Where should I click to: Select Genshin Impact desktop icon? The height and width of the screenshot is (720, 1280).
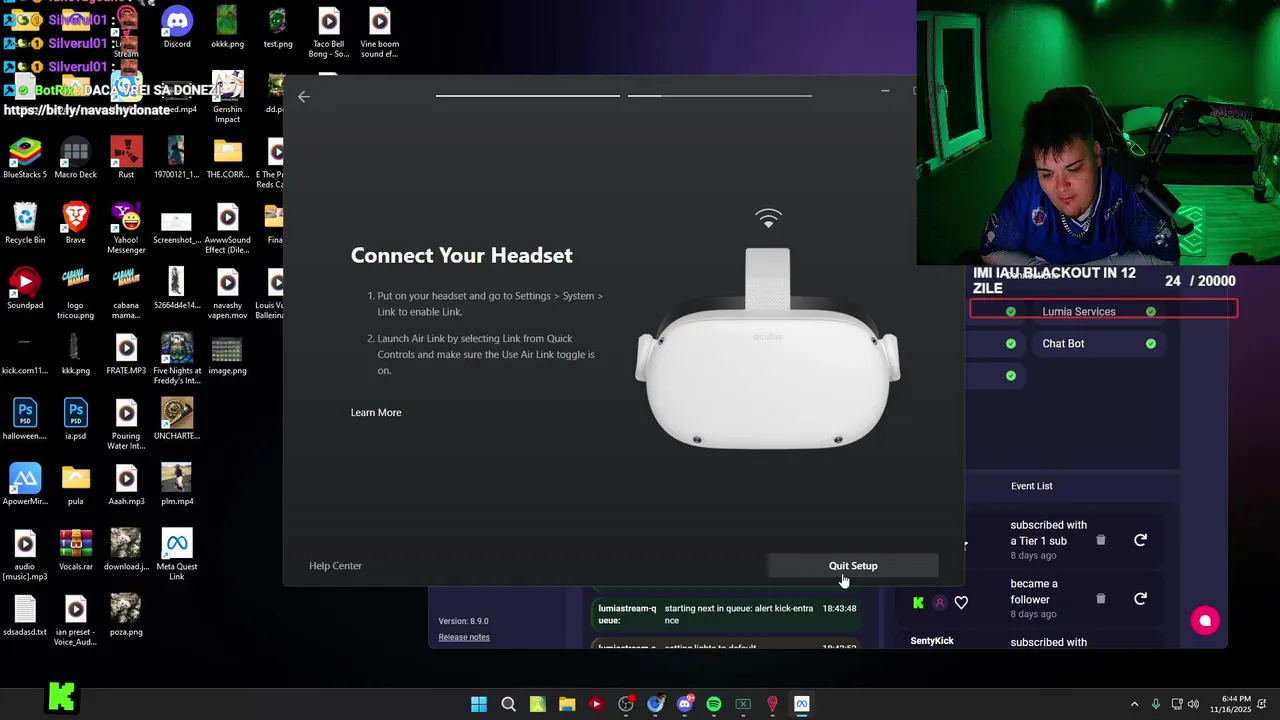pyautogui.click(x=227, y=98)
